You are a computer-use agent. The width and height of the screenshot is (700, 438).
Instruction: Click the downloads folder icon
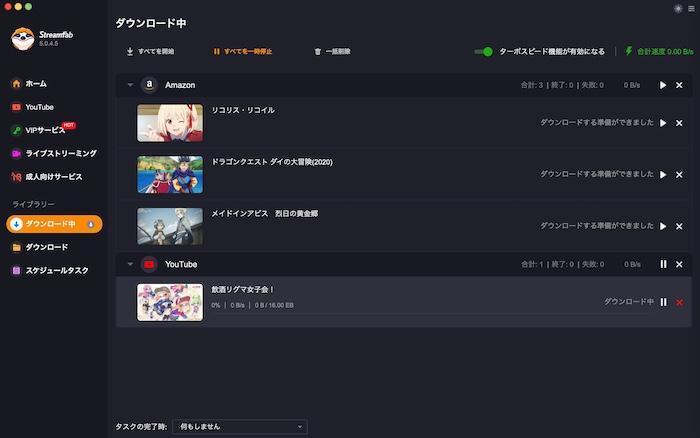tap(17, 247)
